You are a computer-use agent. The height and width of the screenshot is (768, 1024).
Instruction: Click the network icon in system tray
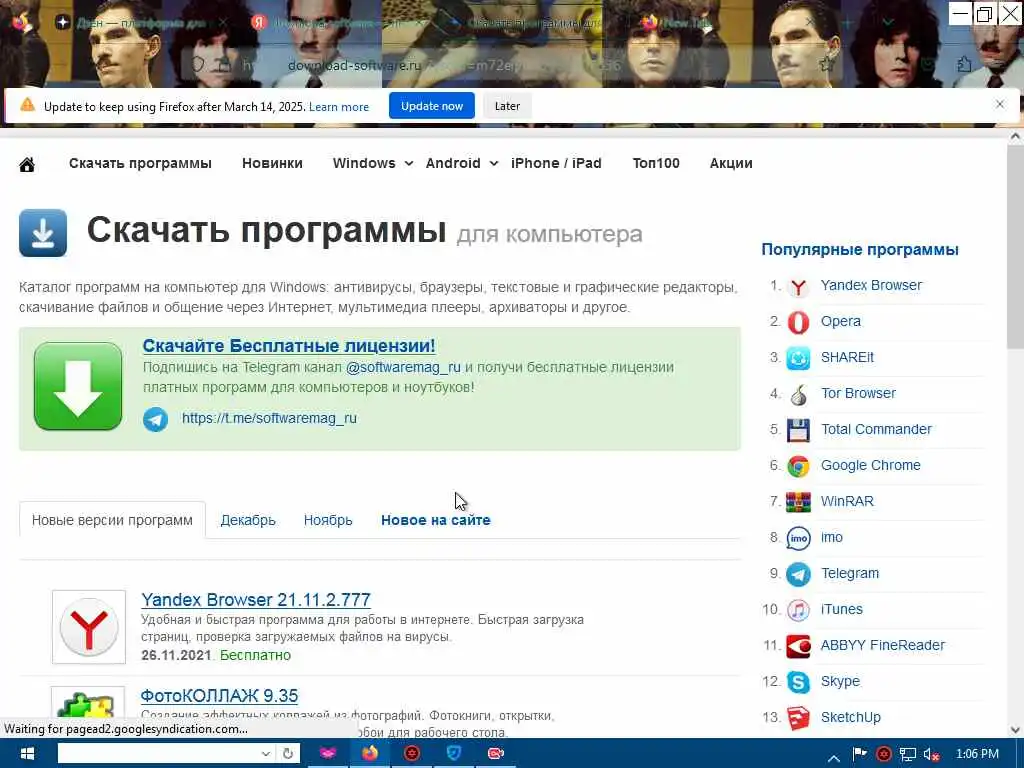coord(907,754)
